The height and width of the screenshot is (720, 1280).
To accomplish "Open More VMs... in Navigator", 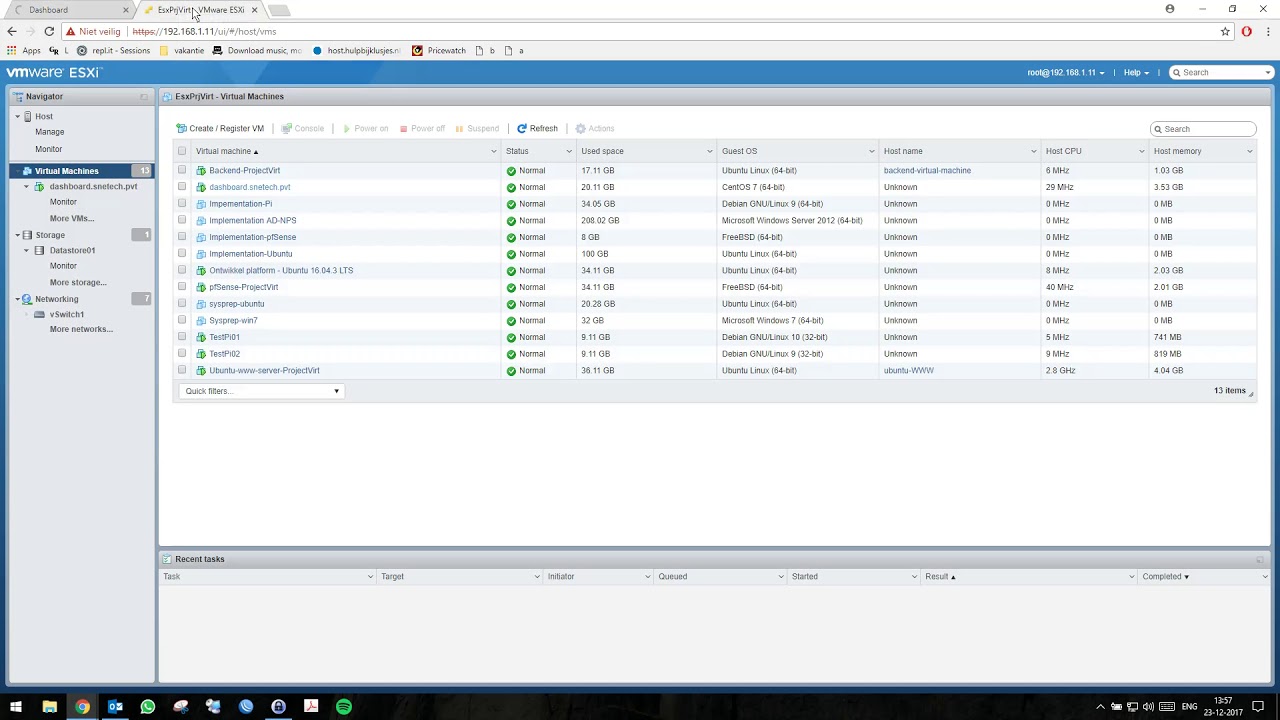I will [72, 218].
